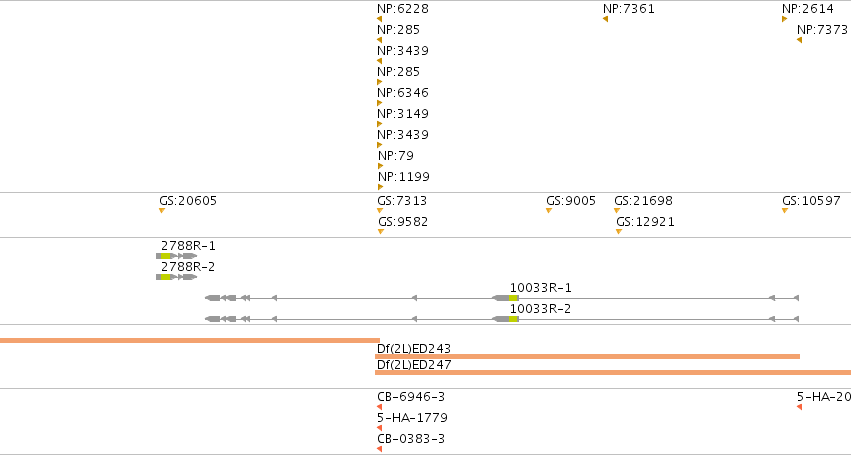Click the GS:10597 label

tap(811, 201)
